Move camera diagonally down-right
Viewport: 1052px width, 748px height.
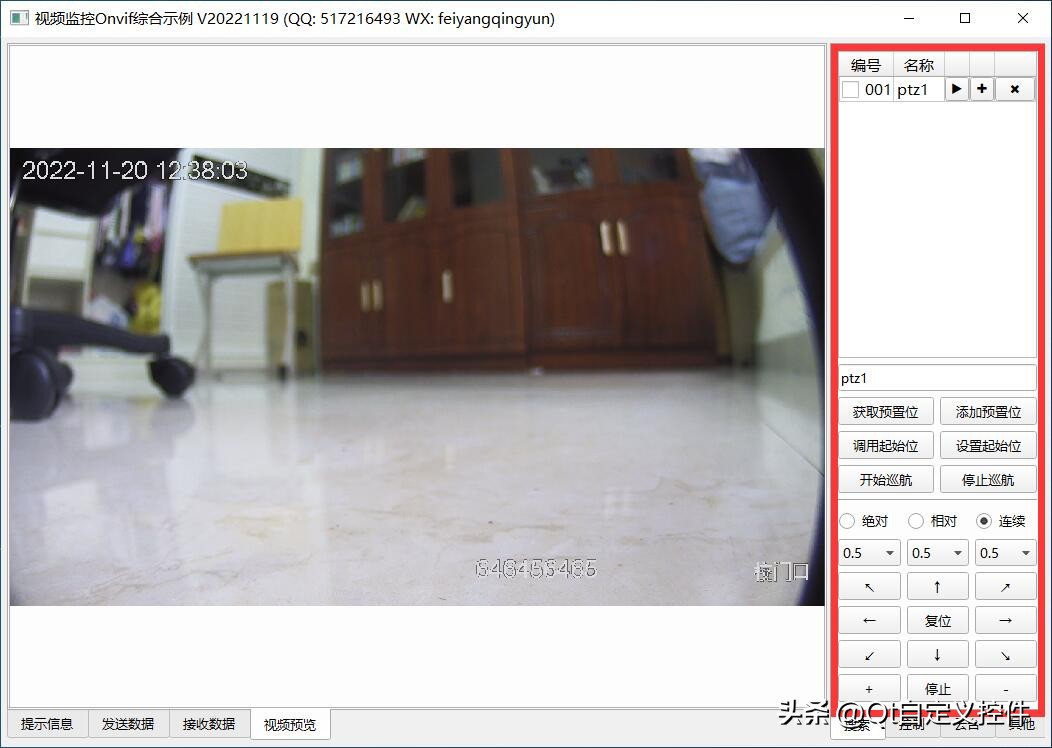[1005, 654]
